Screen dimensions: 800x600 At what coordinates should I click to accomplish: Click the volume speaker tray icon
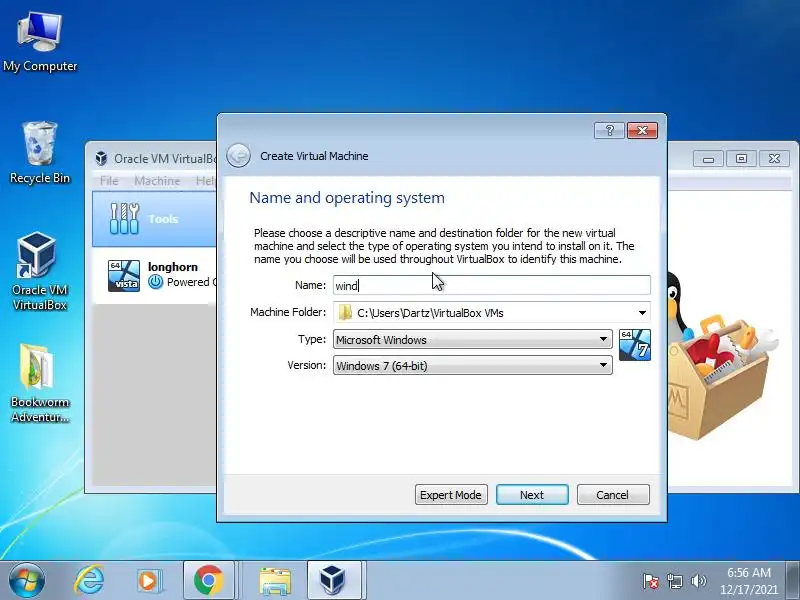[x=698, y=581]
